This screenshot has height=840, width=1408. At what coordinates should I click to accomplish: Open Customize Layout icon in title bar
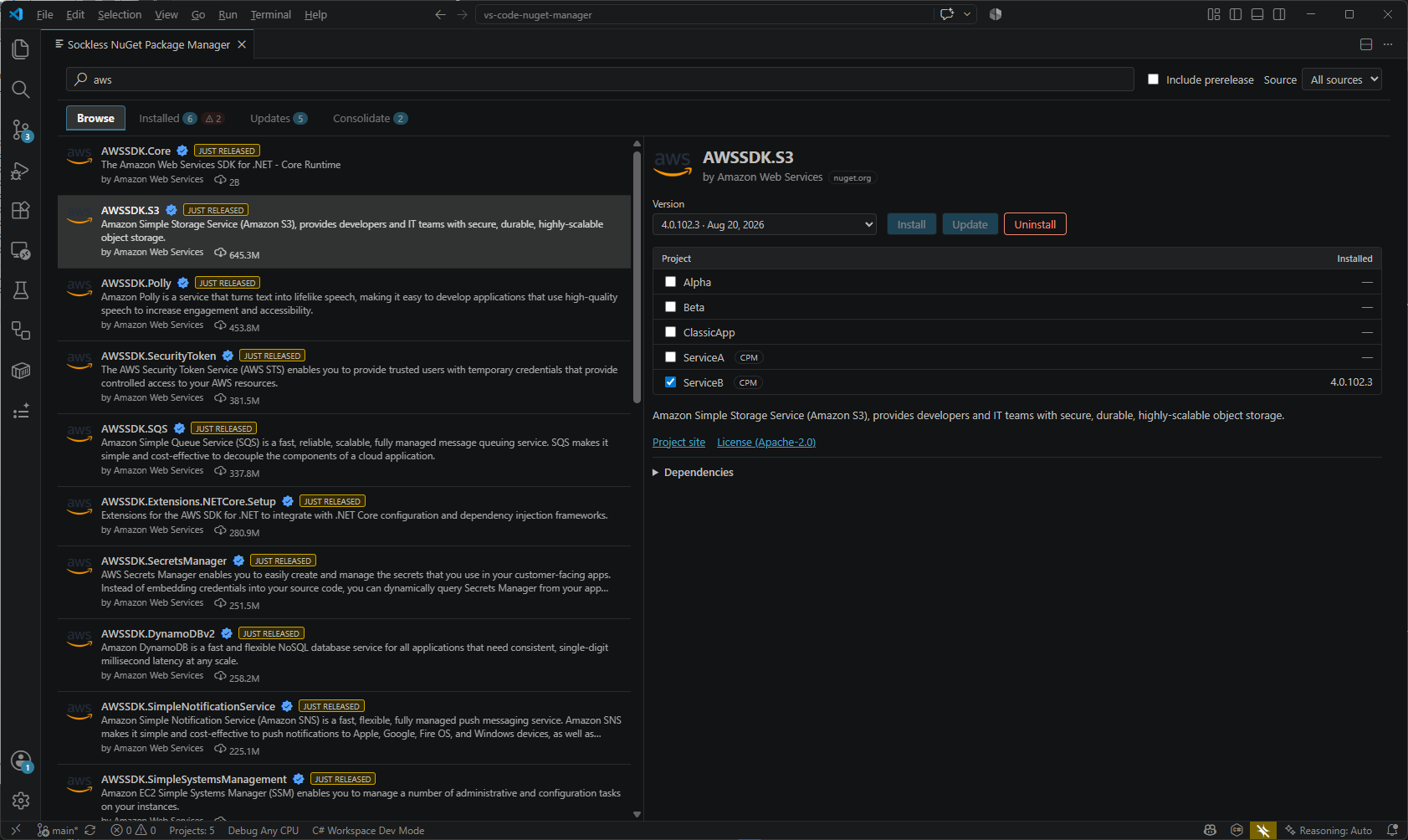[1214, 14]
